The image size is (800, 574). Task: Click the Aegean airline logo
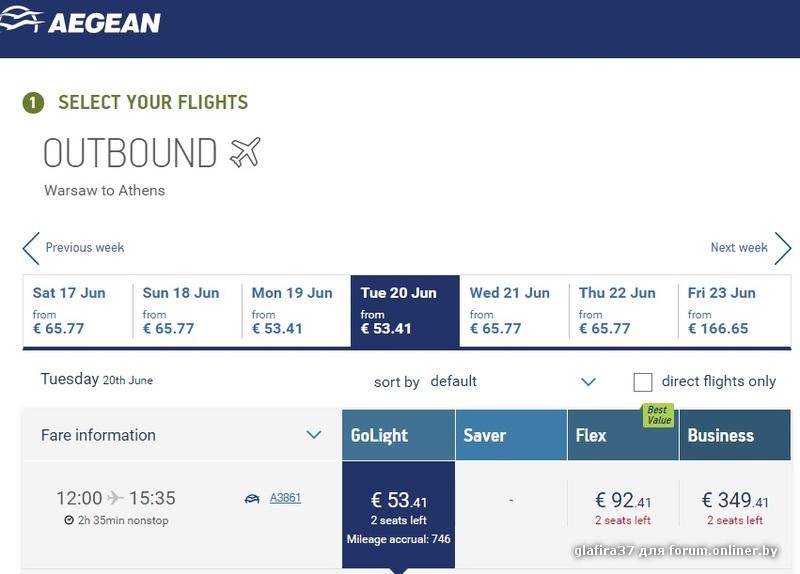(x=82, y=21)
